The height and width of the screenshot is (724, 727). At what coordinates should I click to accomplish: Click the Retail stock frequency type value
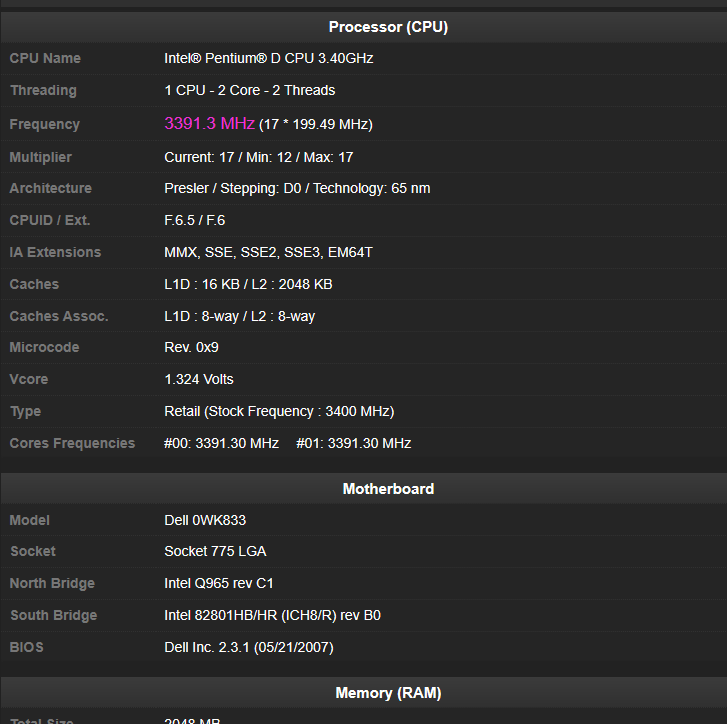pos(279,411)
